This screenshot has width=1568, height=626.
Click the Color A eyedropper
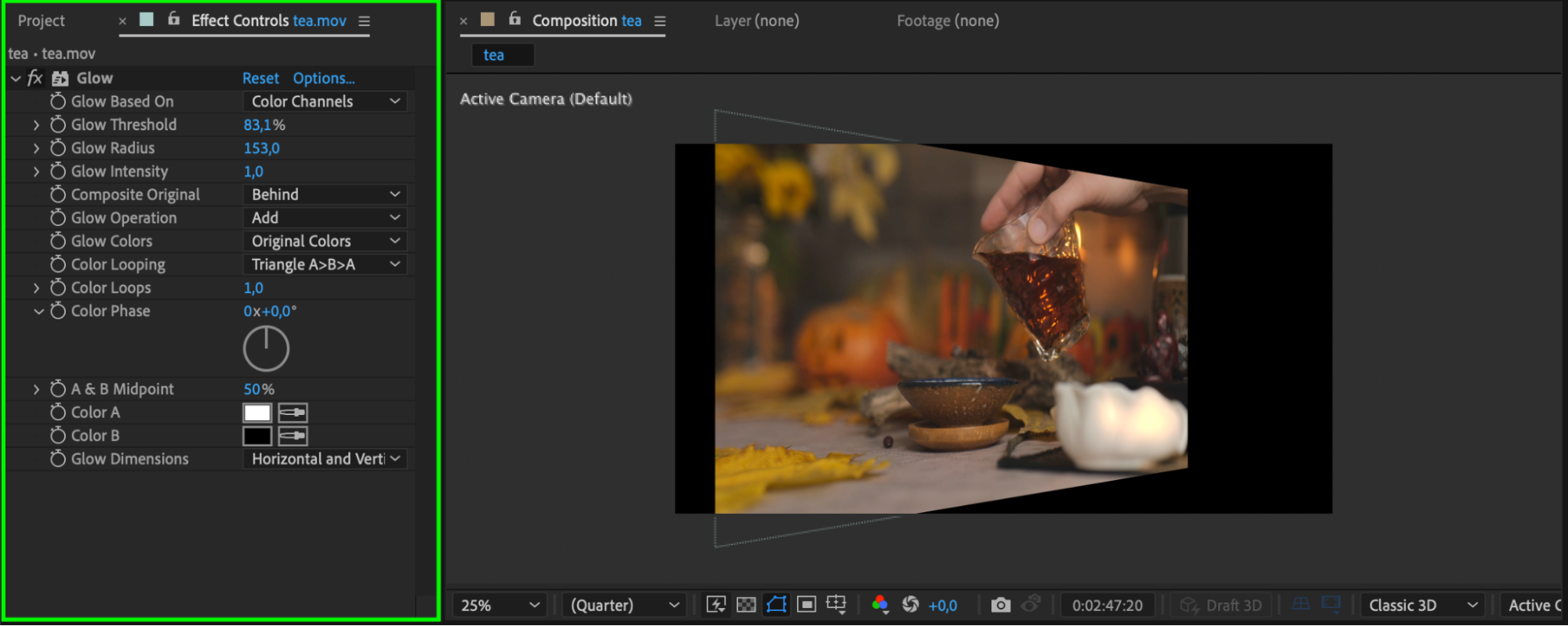point(293,413)
